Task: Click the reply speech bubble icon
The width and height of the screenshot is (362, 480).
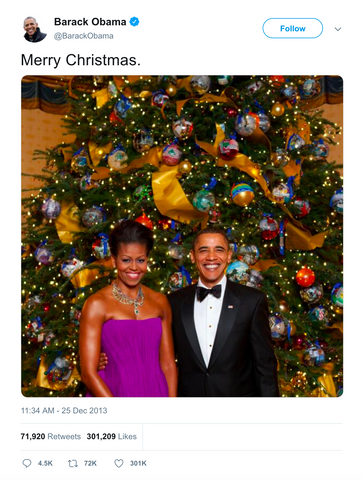Action: coord(27,463)
